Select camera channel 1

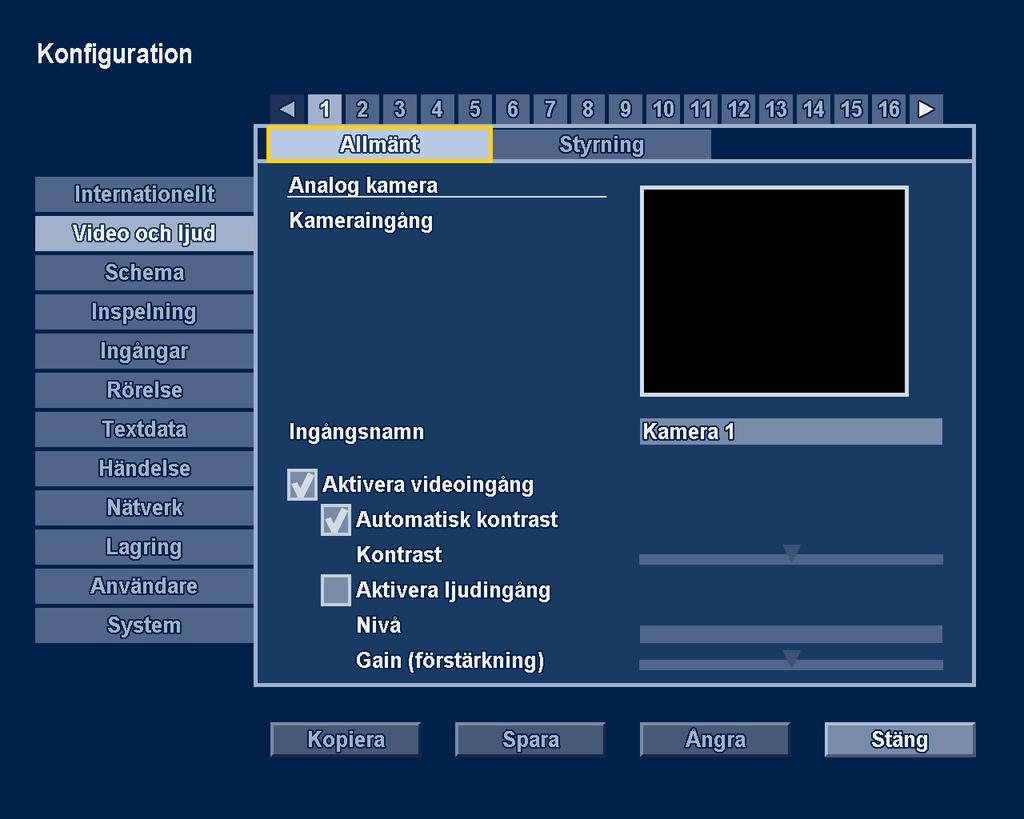tap(325, 109)
